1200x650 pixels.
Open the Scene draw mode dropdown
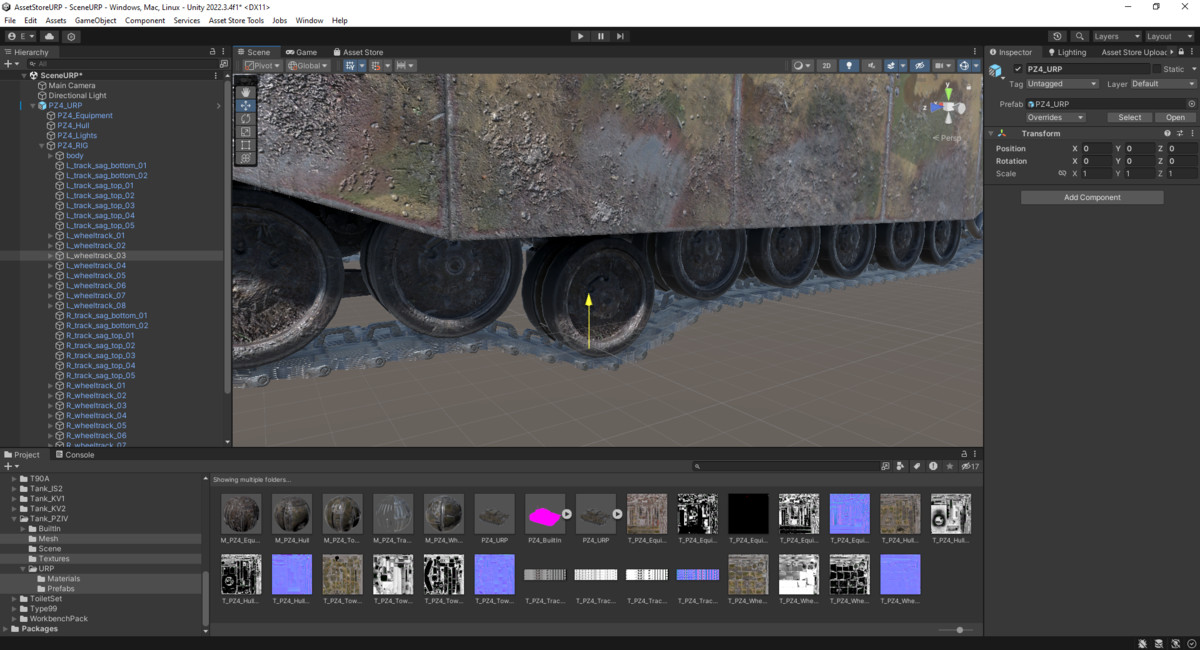pyautogui.click(x=802, y=65)
